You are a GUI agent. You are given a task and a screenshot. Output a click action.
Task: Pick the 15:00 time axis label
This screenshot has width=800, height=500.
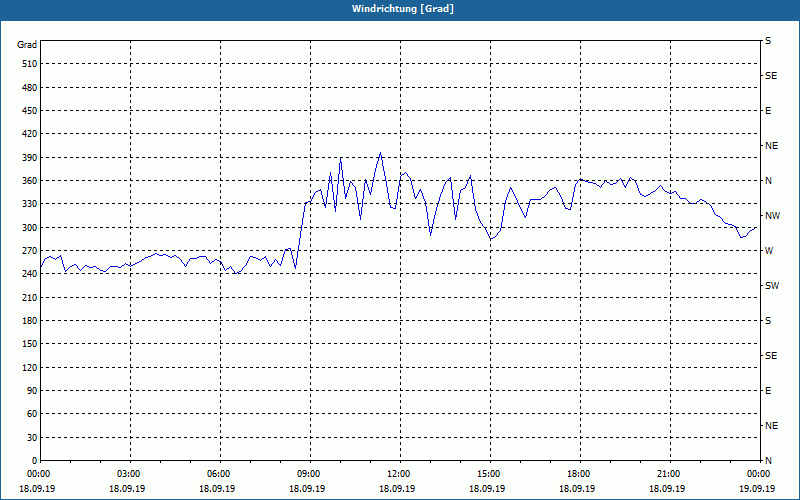click(488, 474)
